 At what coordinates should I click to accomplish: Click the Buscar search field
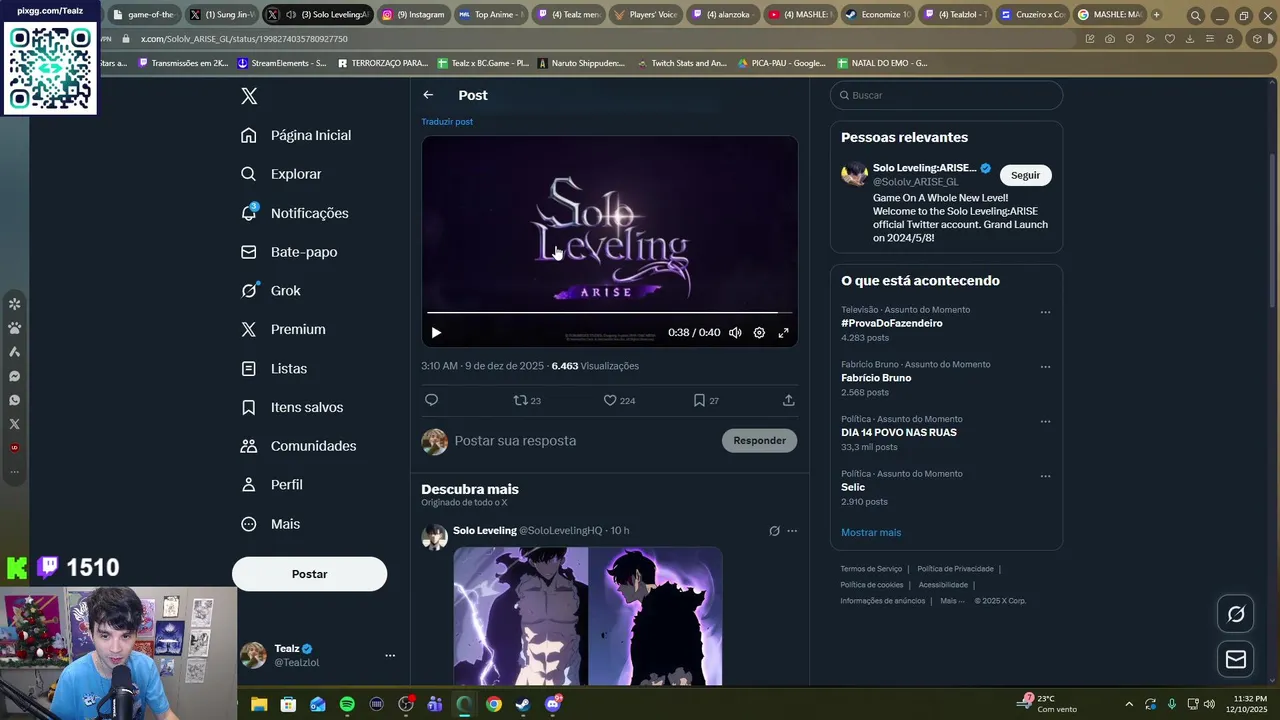pos(946,95)
